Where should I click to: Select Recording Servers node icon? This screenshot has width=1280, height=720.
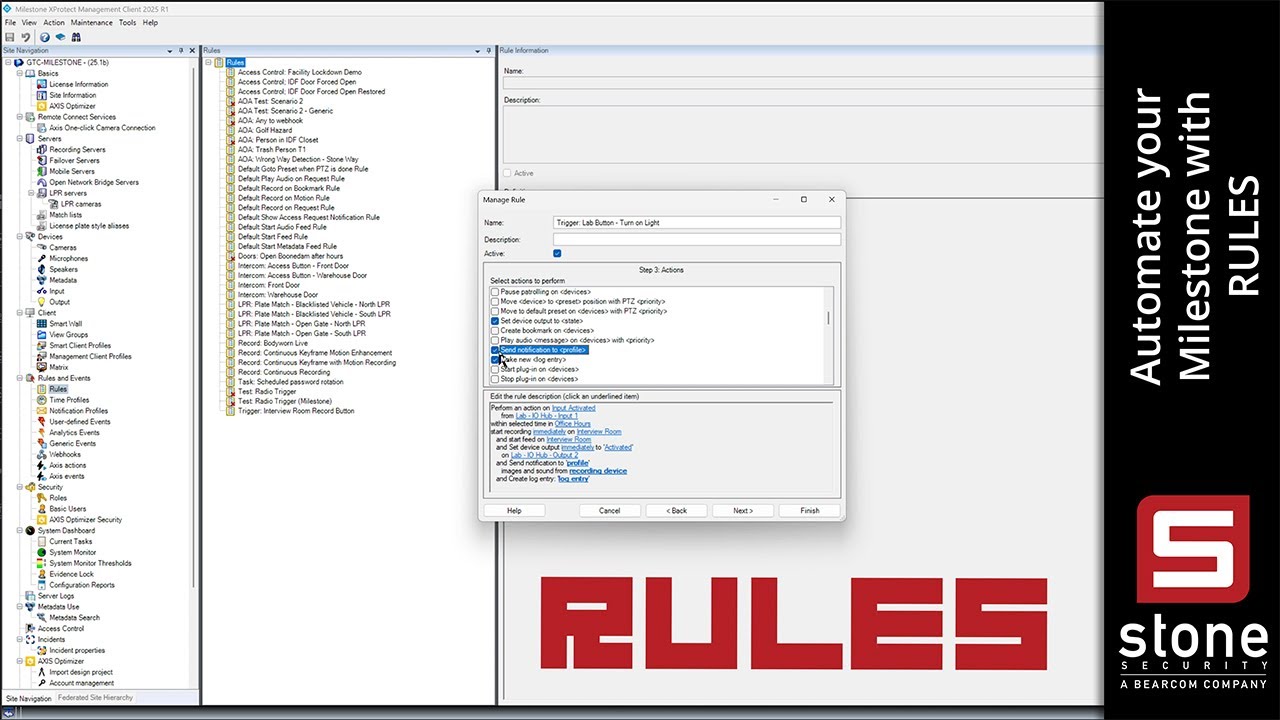(42, 150)
